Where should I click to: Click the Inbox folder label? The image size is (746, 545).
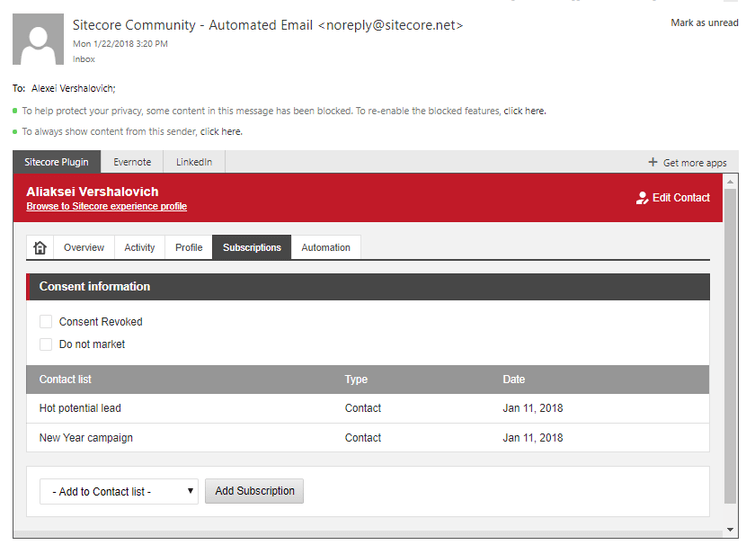[84, 59]
